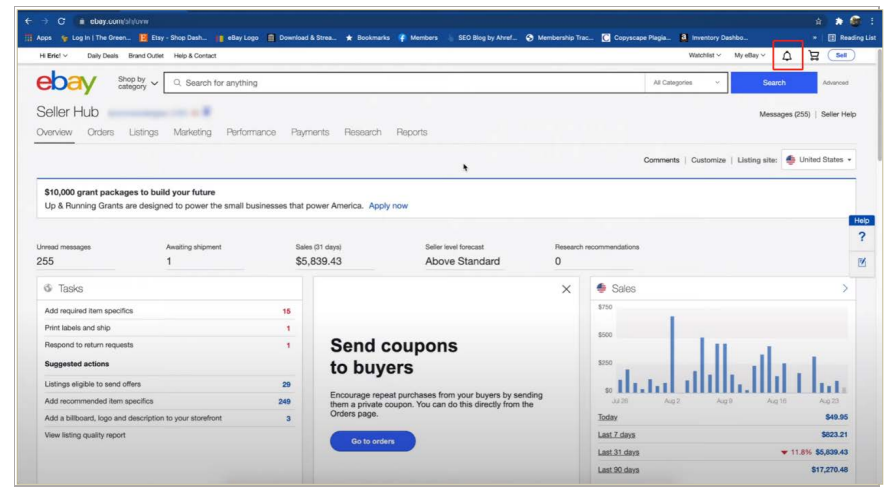This screenshot has width=889, height=492.
Task: Expand the Watchlist dropdown
Action: (705, 56)
